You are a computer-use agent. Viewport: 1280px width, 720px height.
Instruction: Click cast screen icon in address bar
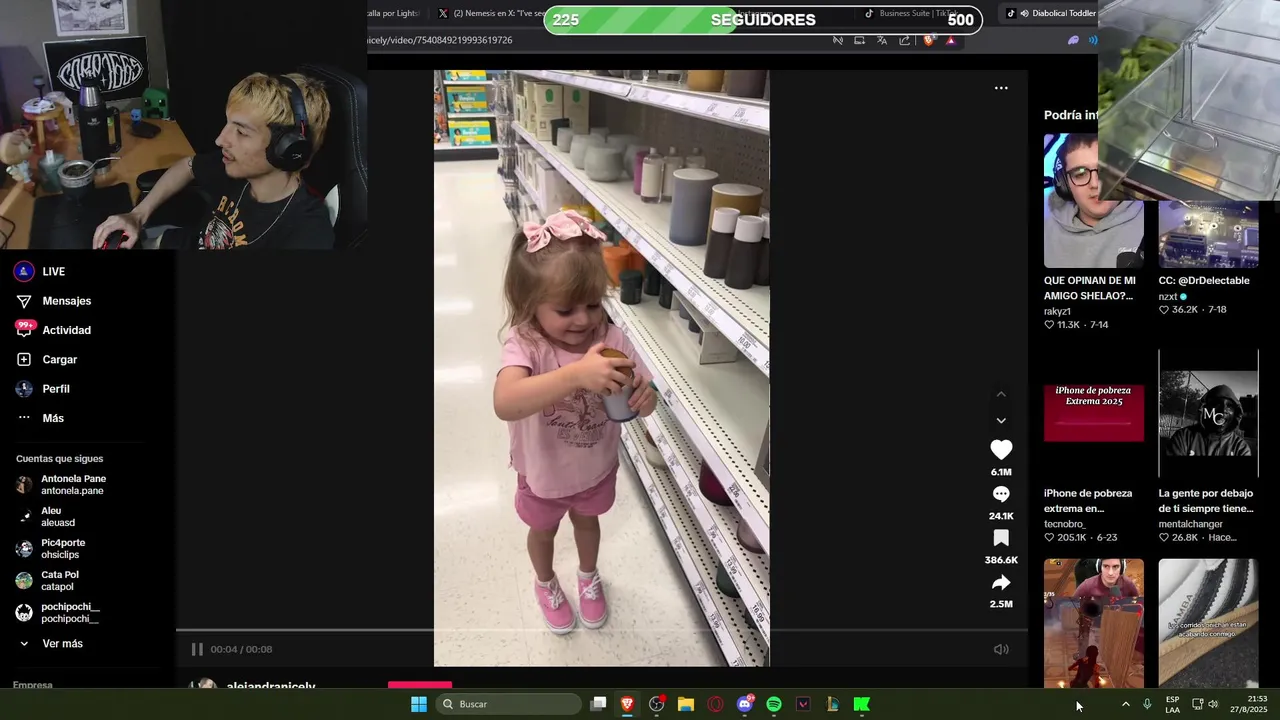click(x=859, y=40)
